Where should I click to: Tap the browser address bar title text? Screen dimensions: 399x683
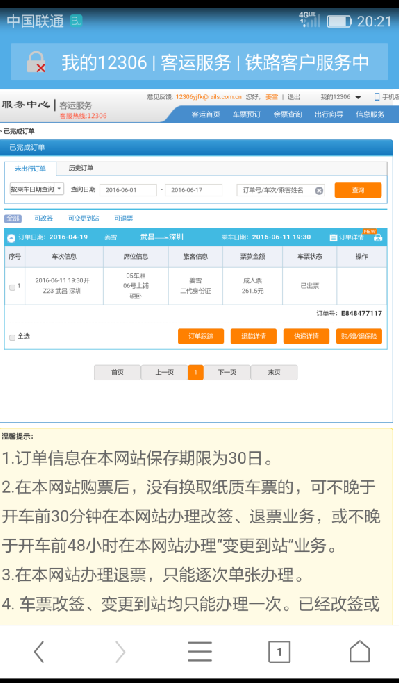point(215,63)
